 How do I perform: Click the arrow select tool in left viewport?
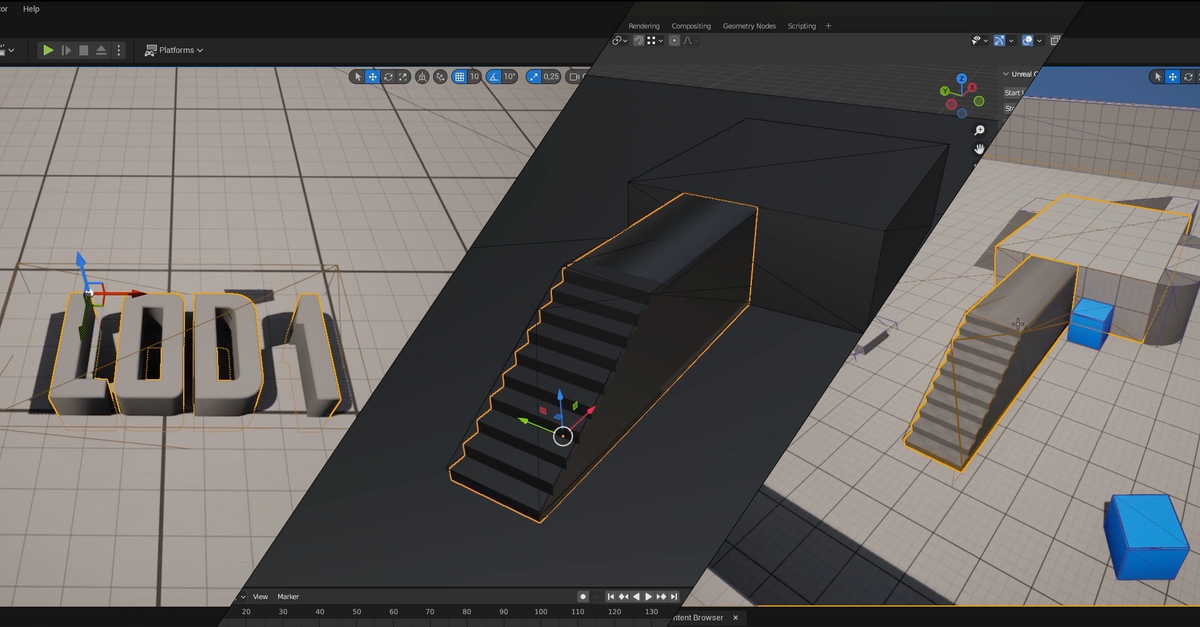point(357,77)
